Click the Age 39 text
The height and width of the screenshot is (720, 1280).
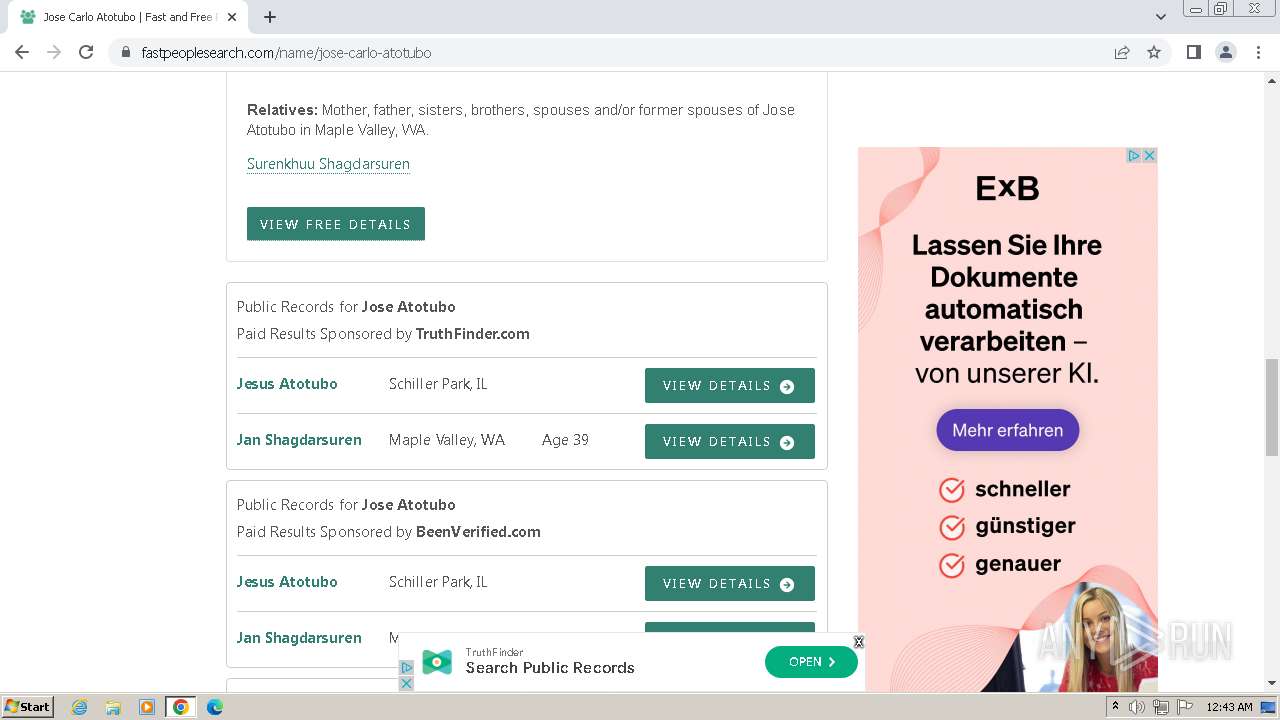[x=565, y=440]
